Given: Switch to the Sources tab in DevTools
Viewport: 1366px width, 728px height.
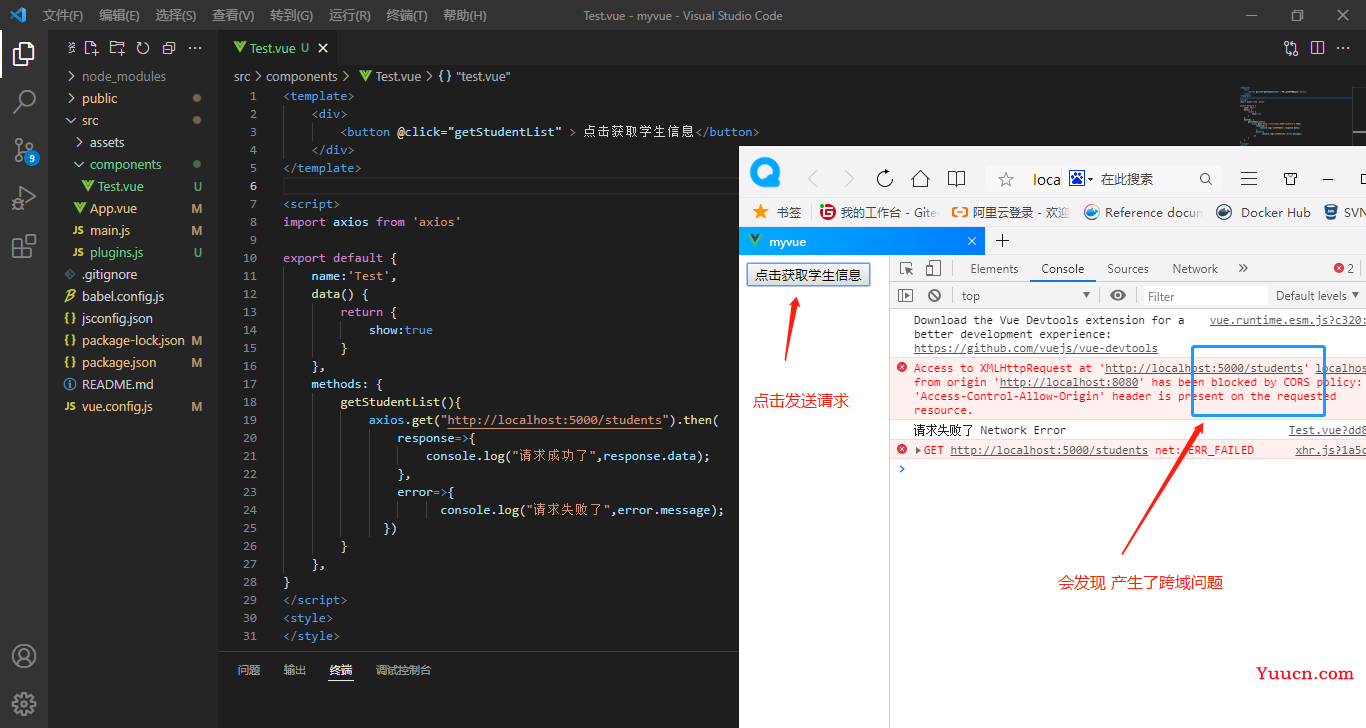Looking at the screenshot, I should tap(1128, 269).
